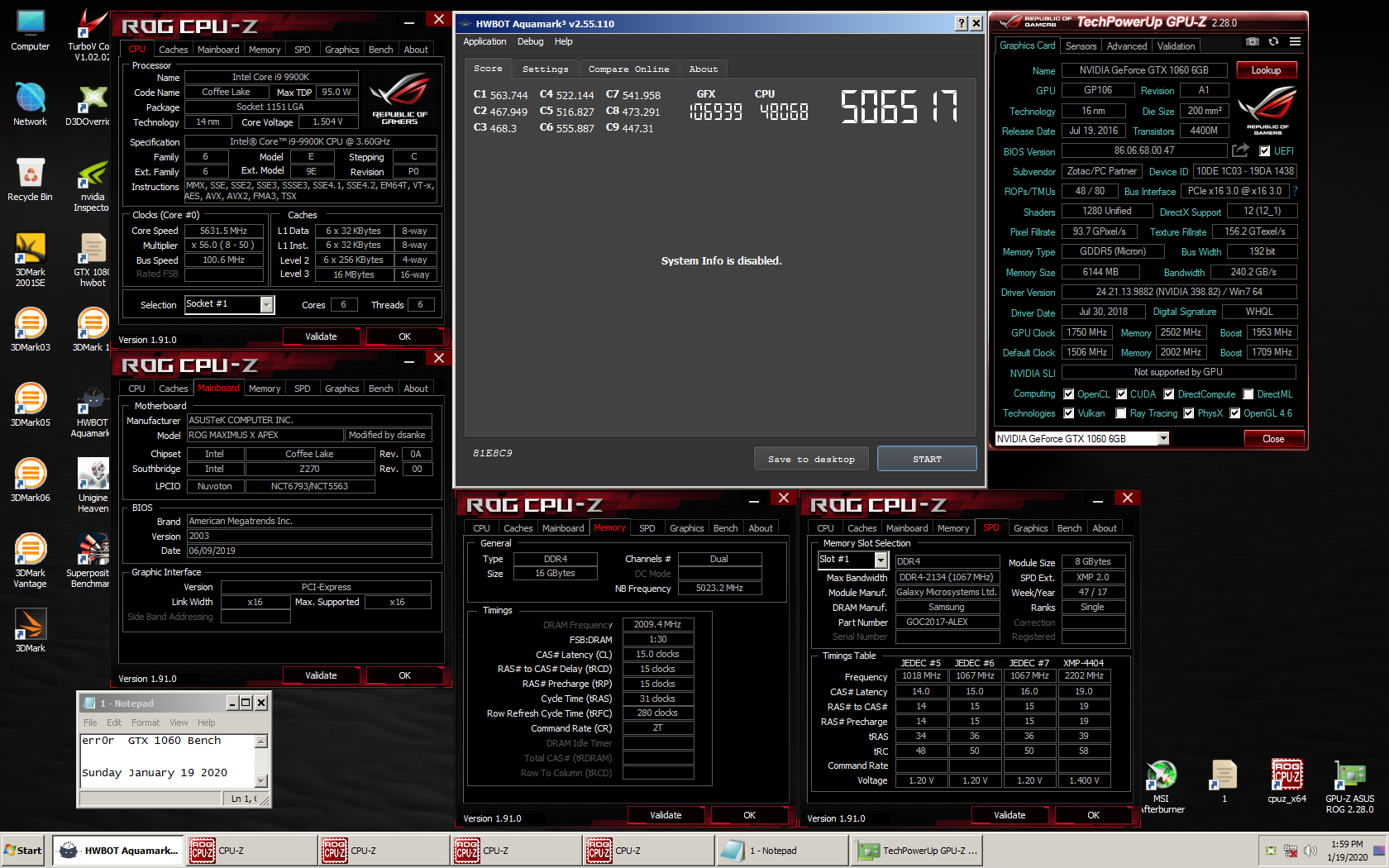Click the GPU-Z refresh arrows icon

[1273, 42]
